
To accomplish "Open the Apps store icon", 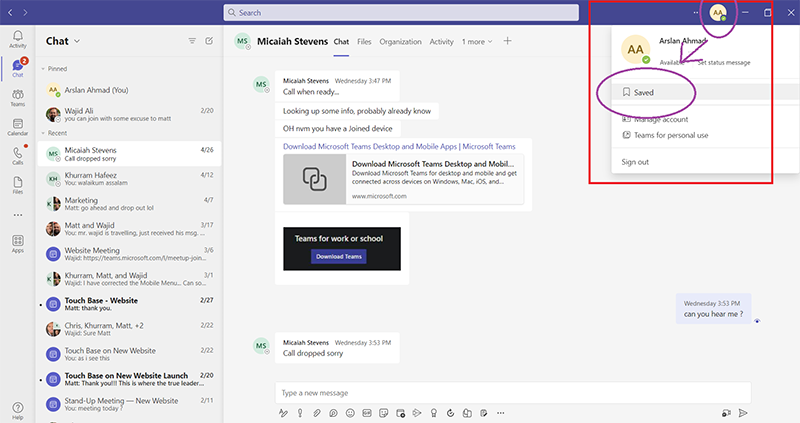I will coord(18,243).
